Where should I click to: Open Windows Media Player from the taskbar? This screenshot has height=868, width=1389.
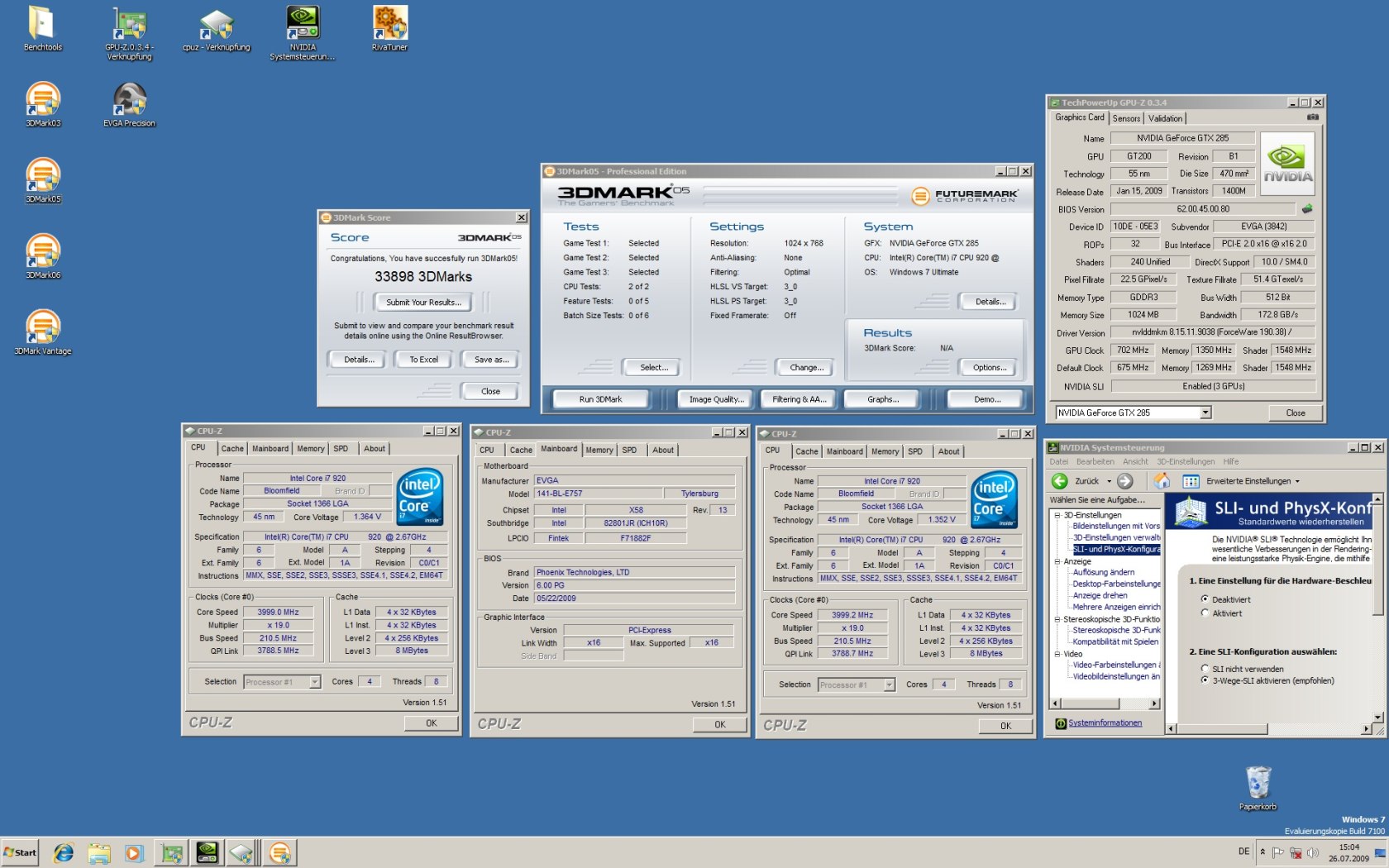134,852
